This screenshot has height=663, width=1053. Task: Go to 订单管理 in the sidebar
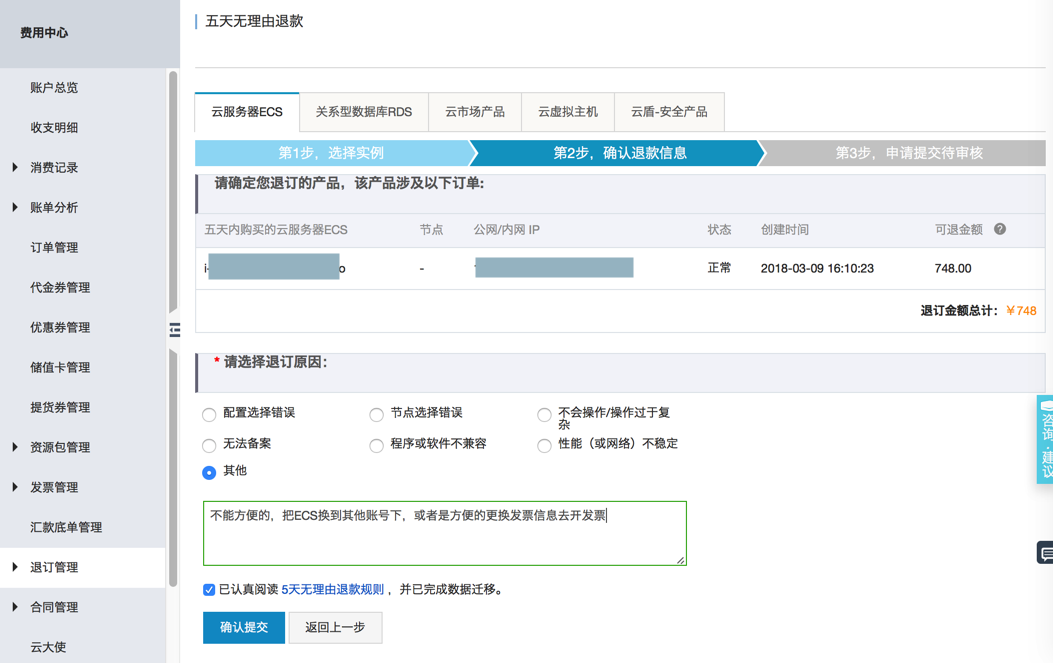(54, 247)
